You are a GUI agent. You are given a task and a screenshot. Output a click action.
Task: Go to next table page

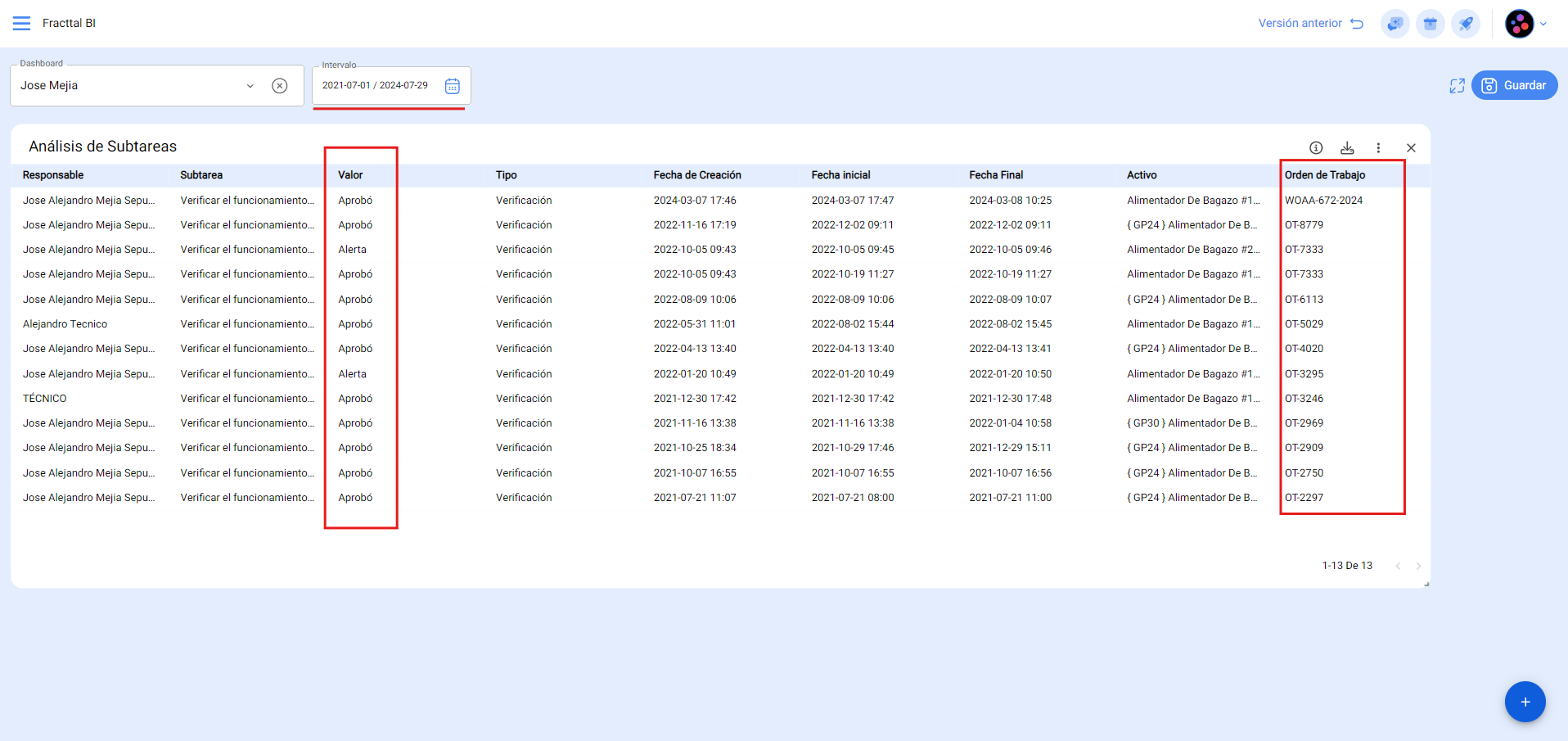pos(1418,566)
